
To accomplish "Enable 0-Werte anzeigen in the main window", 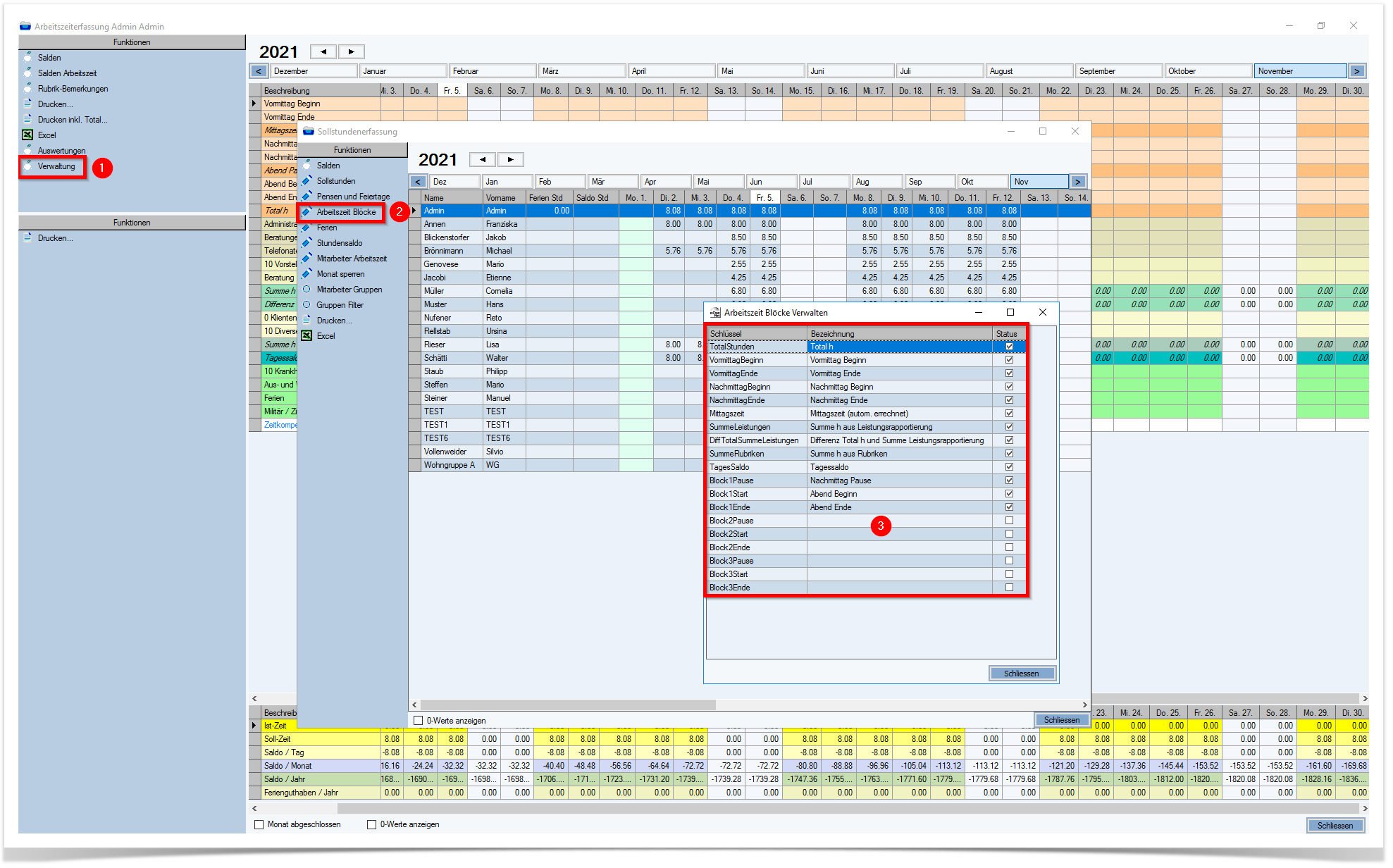I will [x=371, y=824].
